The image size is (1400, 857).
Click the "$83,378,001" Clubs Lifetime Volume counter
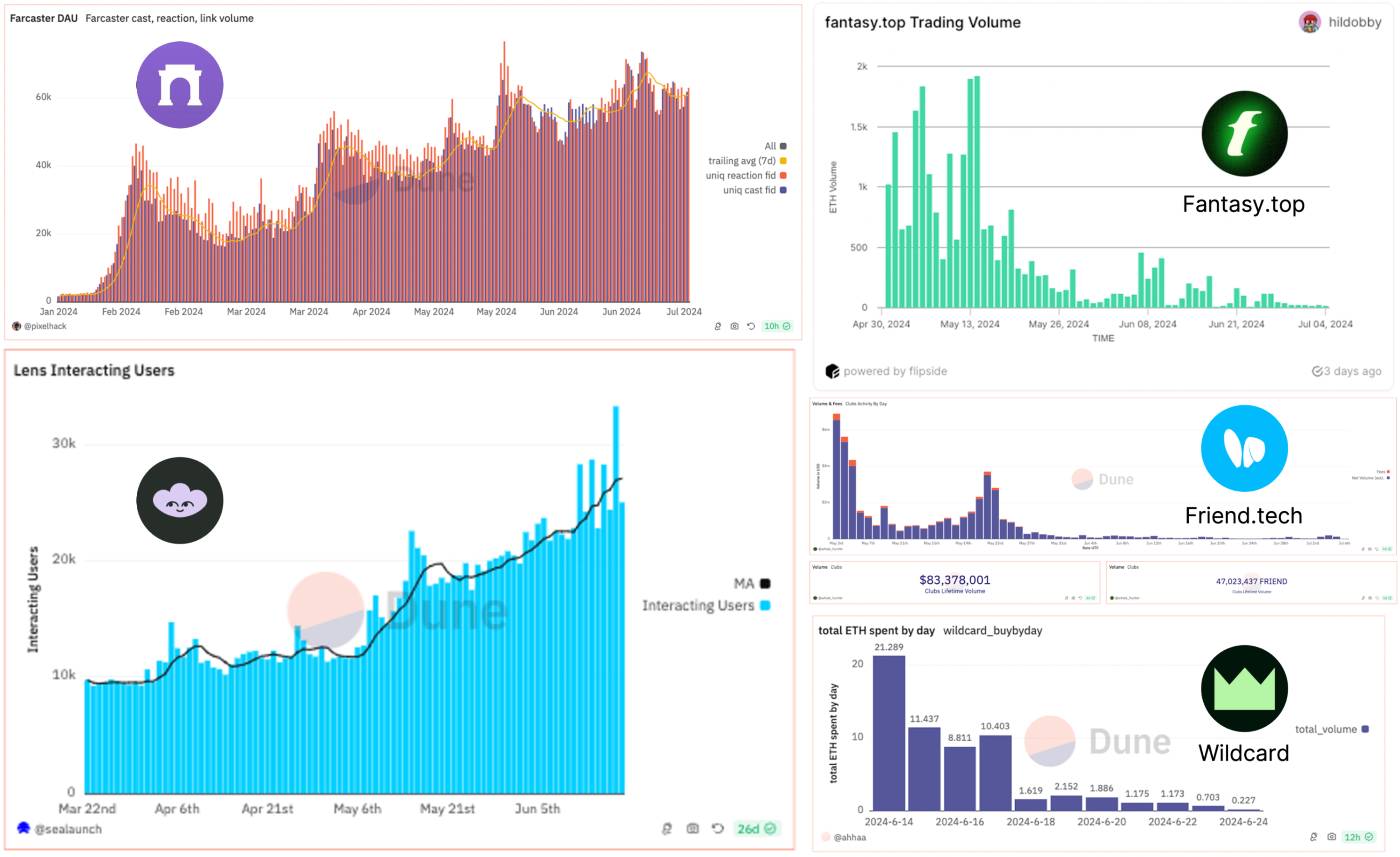click(x=955, y=580)
